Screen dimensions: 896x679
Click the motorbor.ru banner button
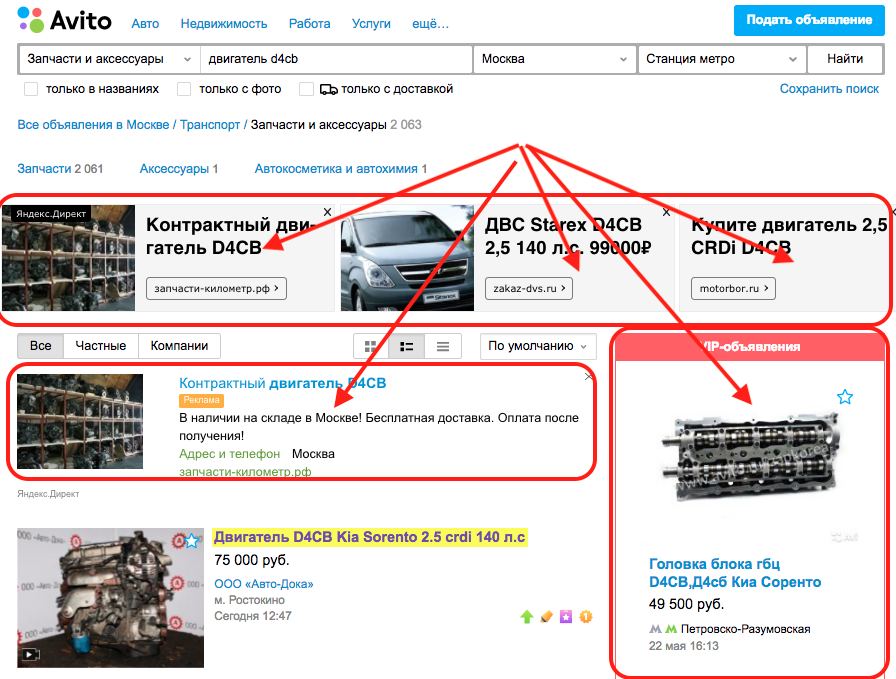[734, 289]
